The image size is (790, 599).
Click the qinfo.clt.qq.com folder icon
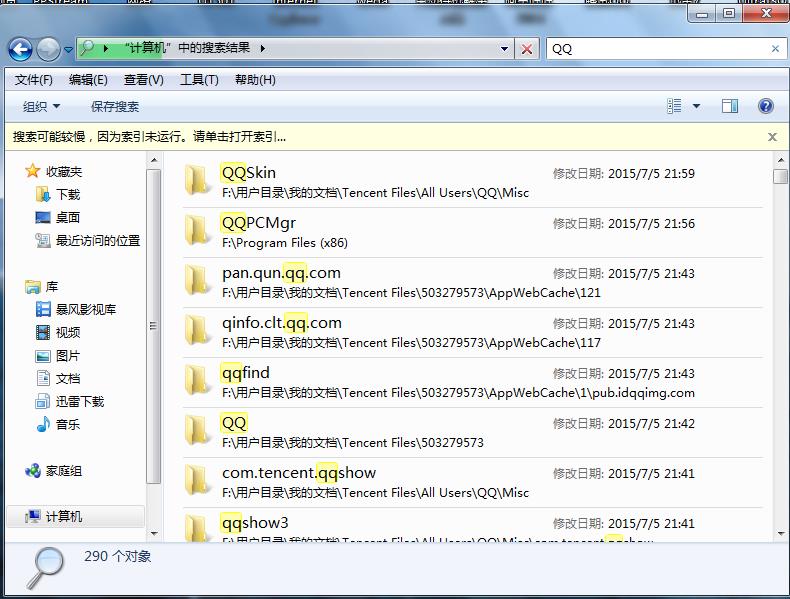(x=197, y=330)
